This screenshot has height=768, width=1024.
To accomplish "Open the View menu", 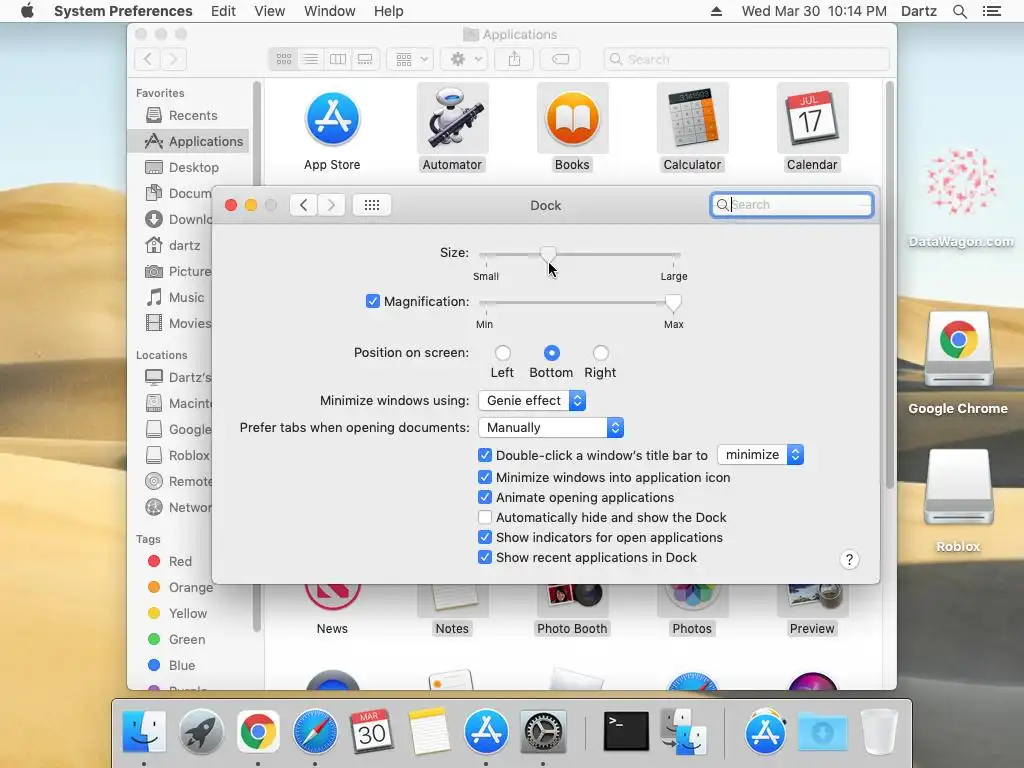I will click(269, 11).
